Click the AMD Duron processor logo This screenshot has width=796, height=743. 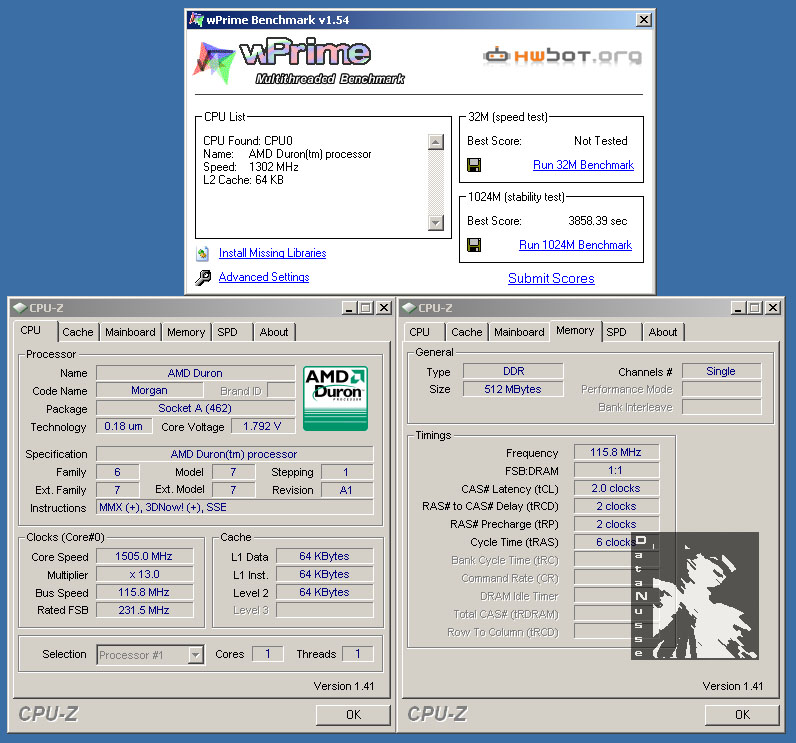coord(336,398)
